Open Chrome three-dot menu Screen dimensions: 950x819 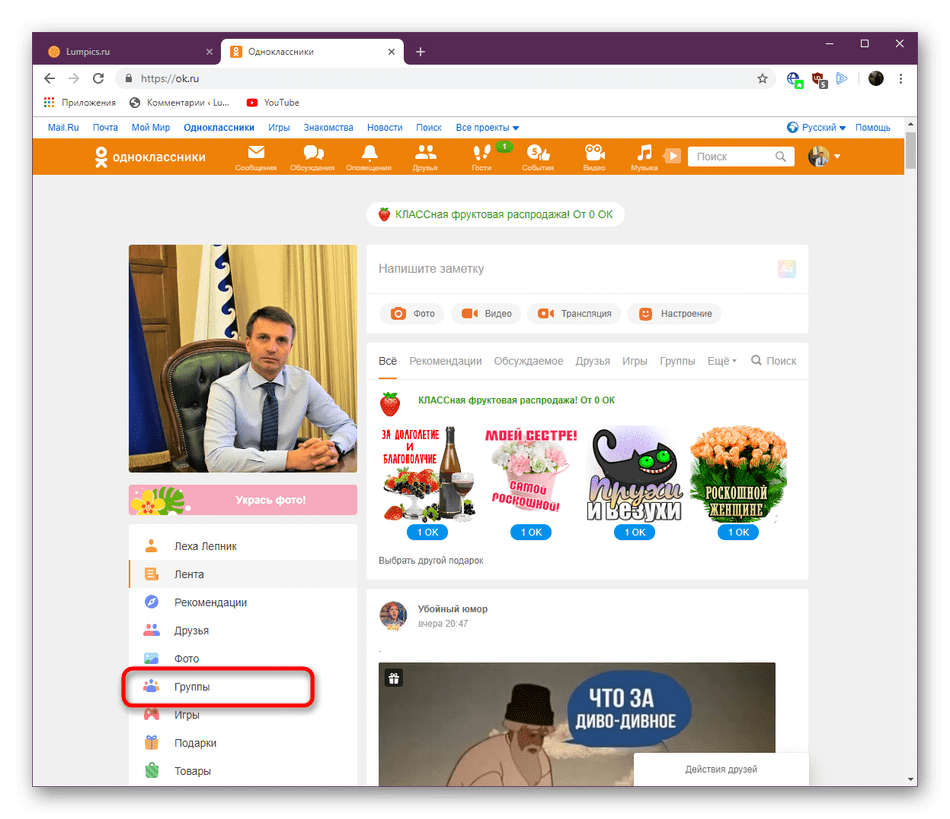(901, 78)
